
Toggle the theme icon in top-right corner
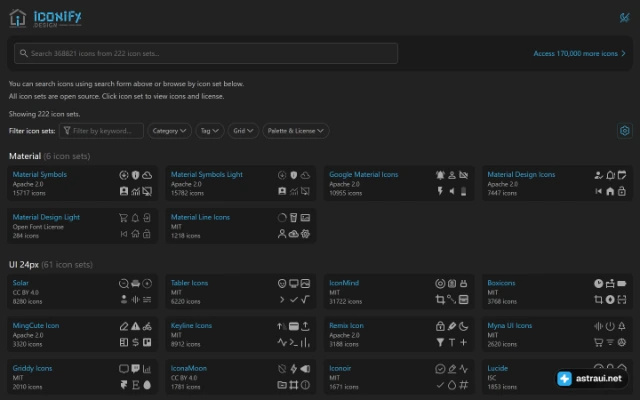(624, 18)
